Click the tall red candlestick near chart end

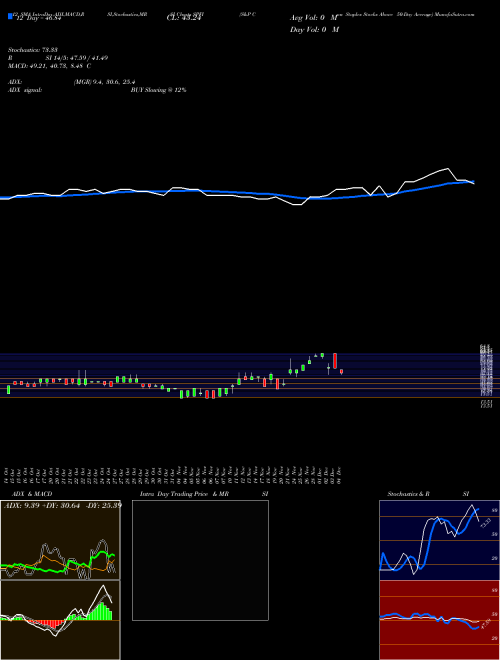click(335, 361)
